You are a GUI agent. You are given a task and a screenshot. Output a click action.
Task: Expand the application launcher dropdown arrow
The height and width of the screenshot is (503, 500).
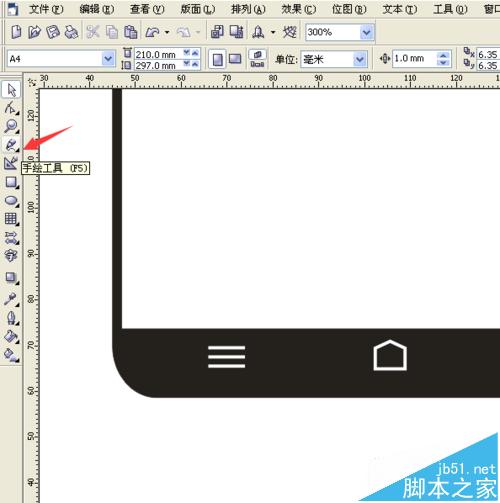(x=273, y=32)
